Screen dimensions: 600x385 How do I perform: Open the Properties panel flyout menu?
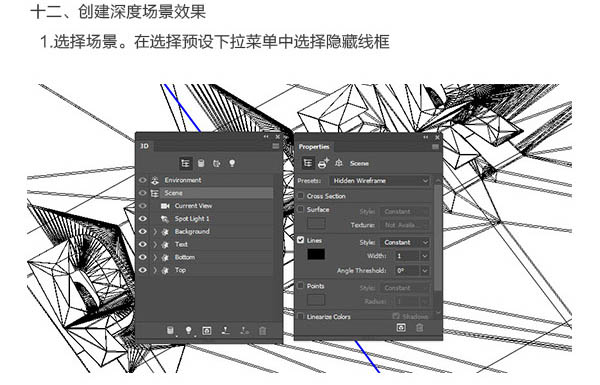(435, 147)
